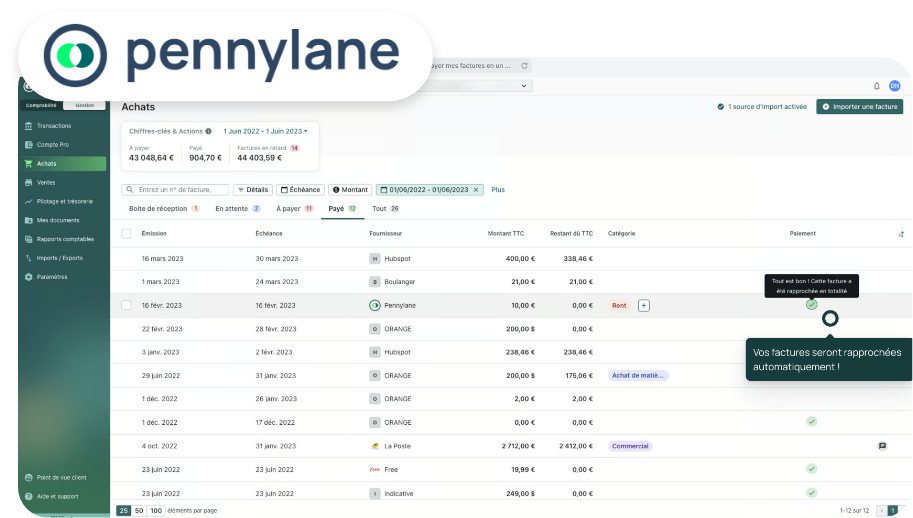
Task: Open comment icon on La Poste row
Action: (882, 446)
